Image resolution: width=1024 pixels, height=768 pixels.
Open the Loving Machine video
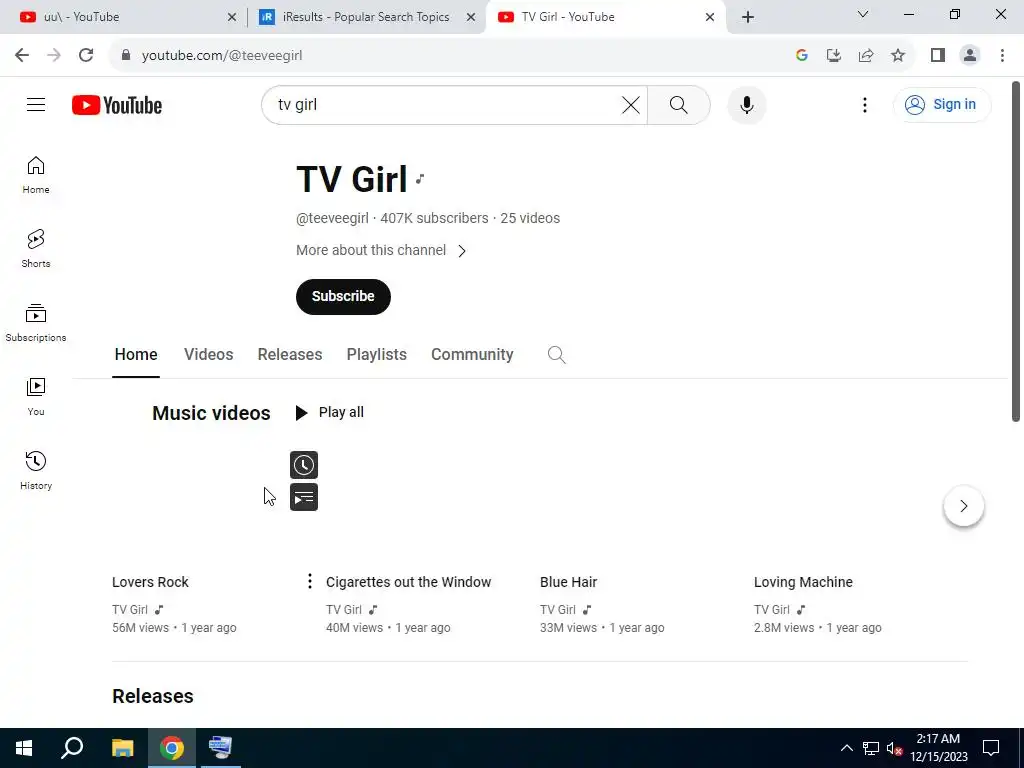pyautogui.click(x=803, y=582)
